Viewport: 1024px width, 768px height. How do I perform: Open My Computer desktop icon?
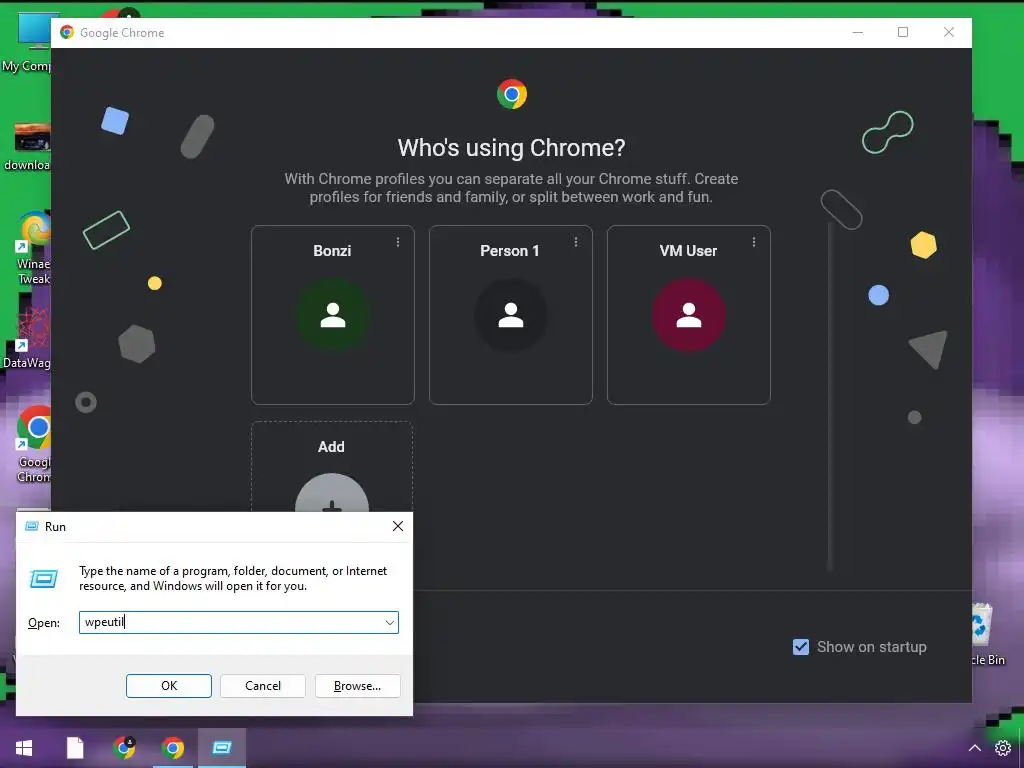pyautogui.click(x=27, y=40)
